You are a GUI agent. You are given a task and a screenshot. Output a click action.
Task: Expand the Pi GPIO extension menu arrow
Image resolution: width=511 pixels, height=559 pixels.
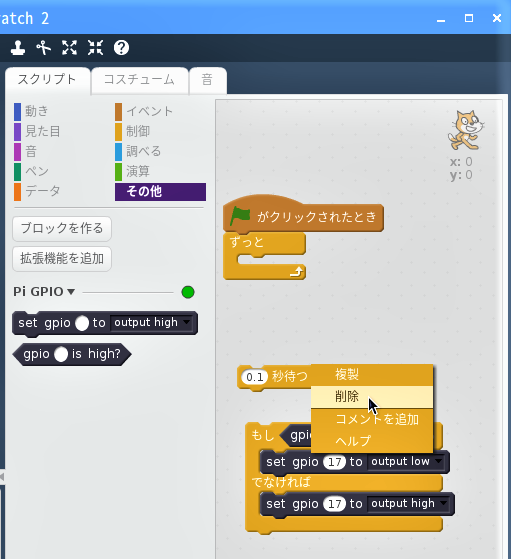71,292
